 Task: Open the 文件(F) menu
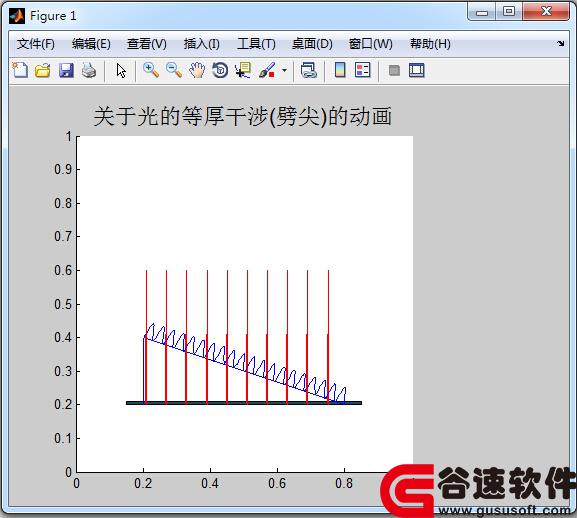click(36, 44)
